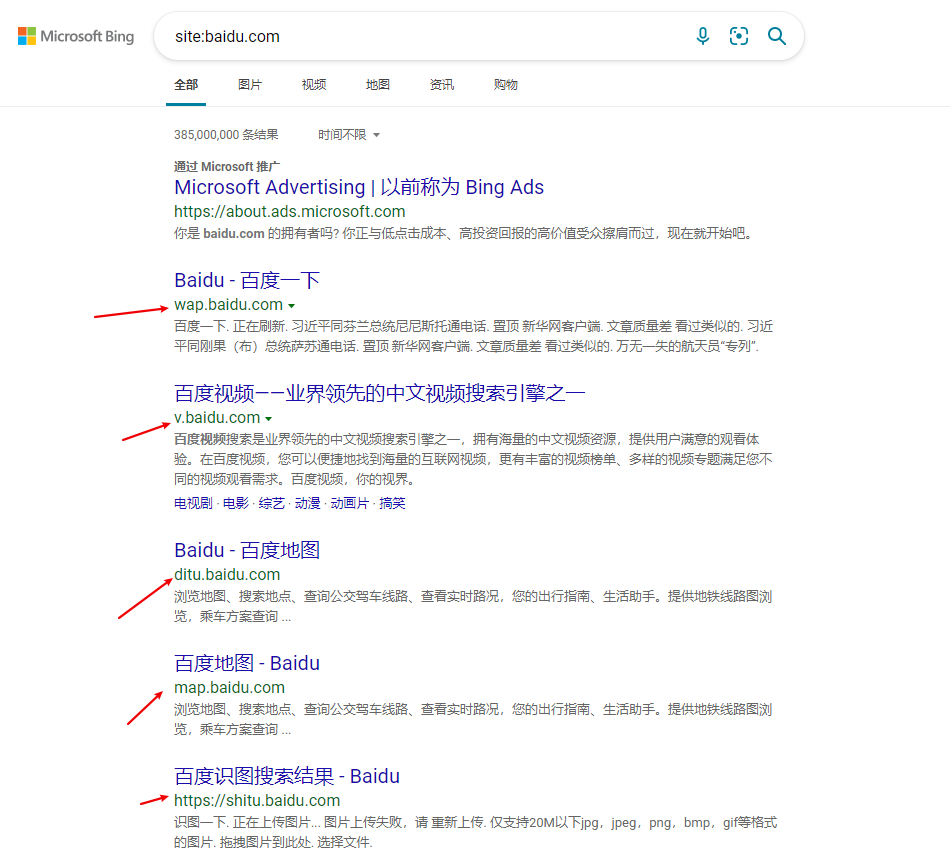Expand the arrow next to v.baidu.com
This screenshot has height=854, width=950.
pyautogui.click(x=269, y=418)
